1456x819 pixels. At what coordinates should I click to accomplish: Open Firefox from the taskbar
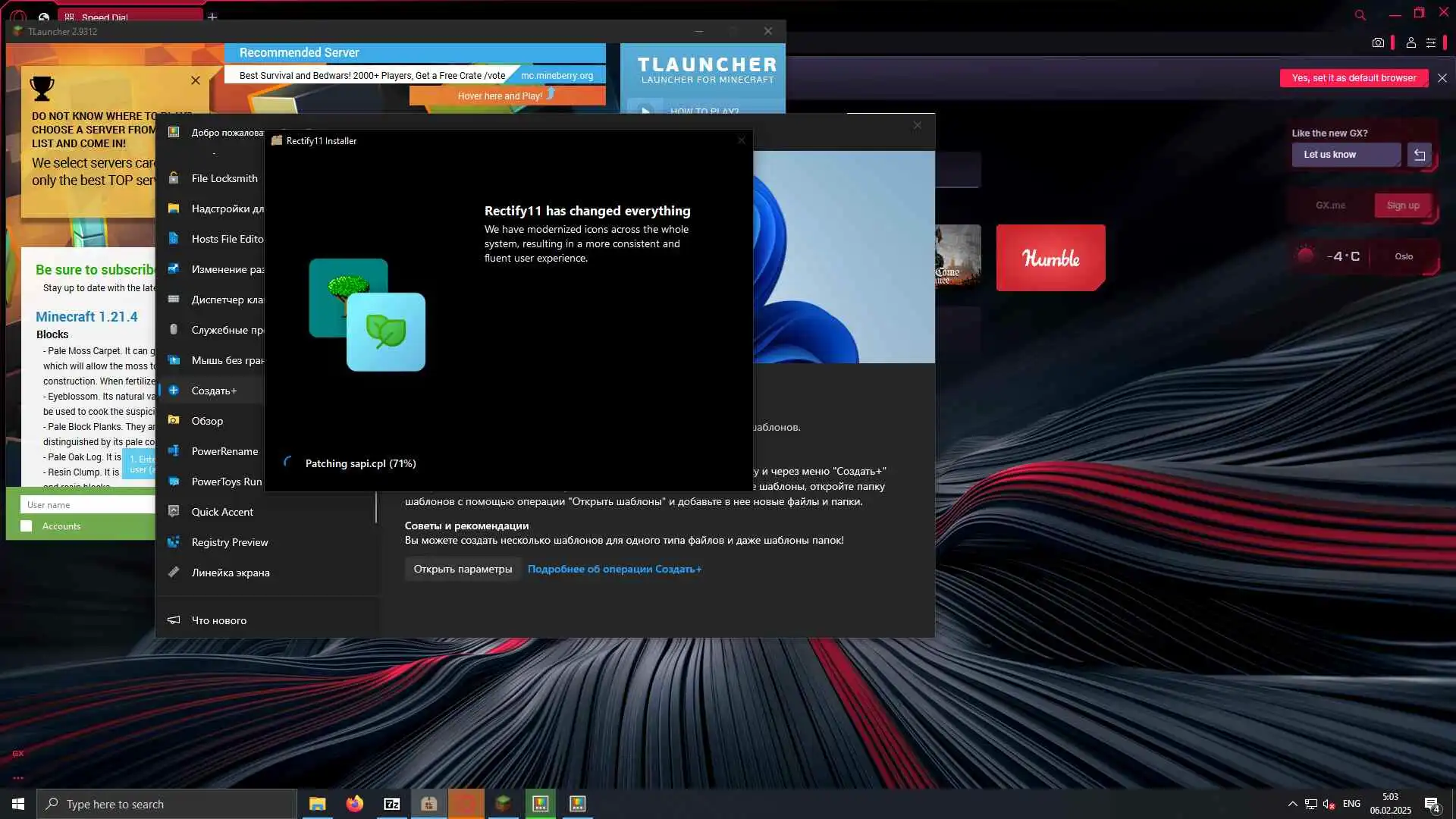pos(354,804)
